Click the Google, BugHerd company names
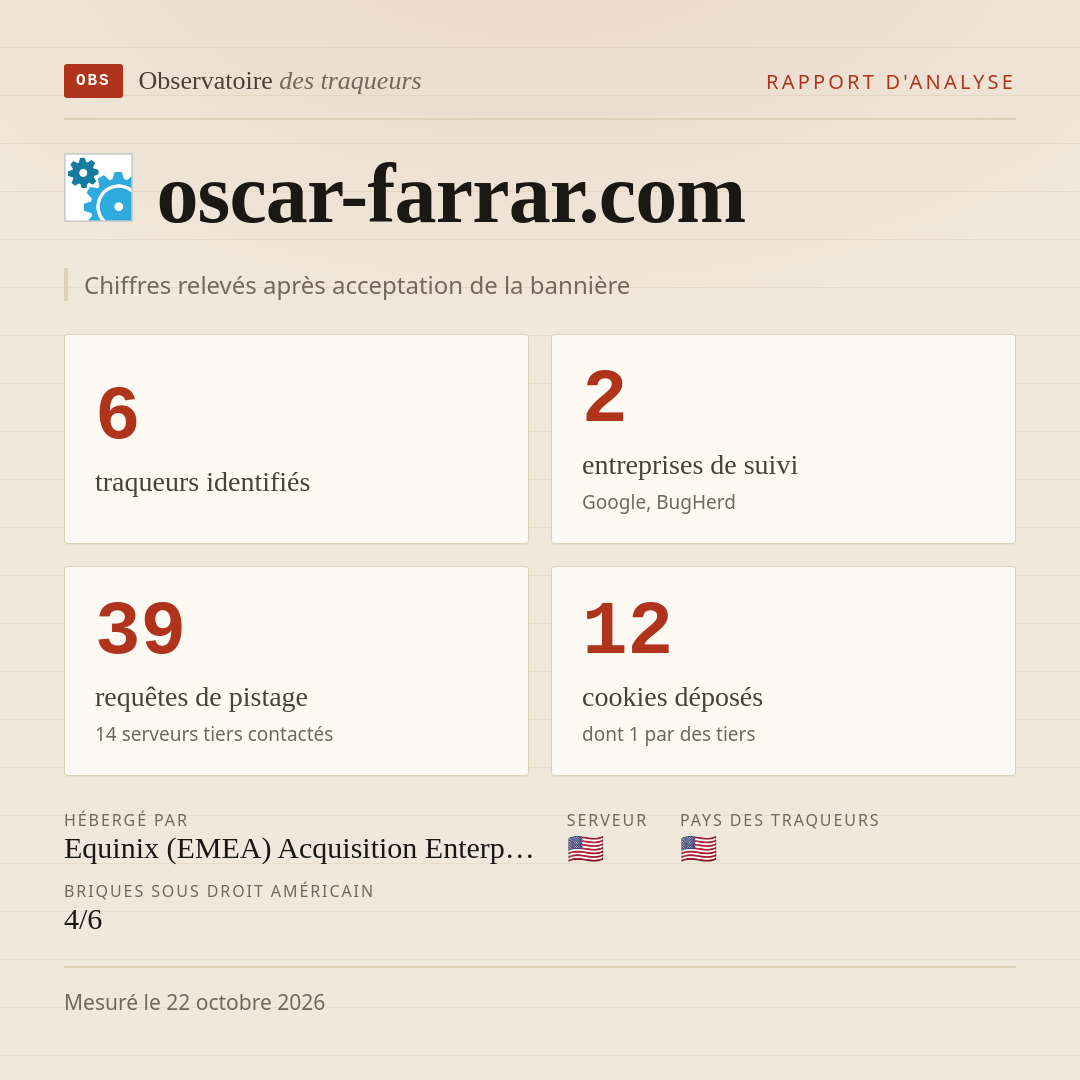 [658, 502]
